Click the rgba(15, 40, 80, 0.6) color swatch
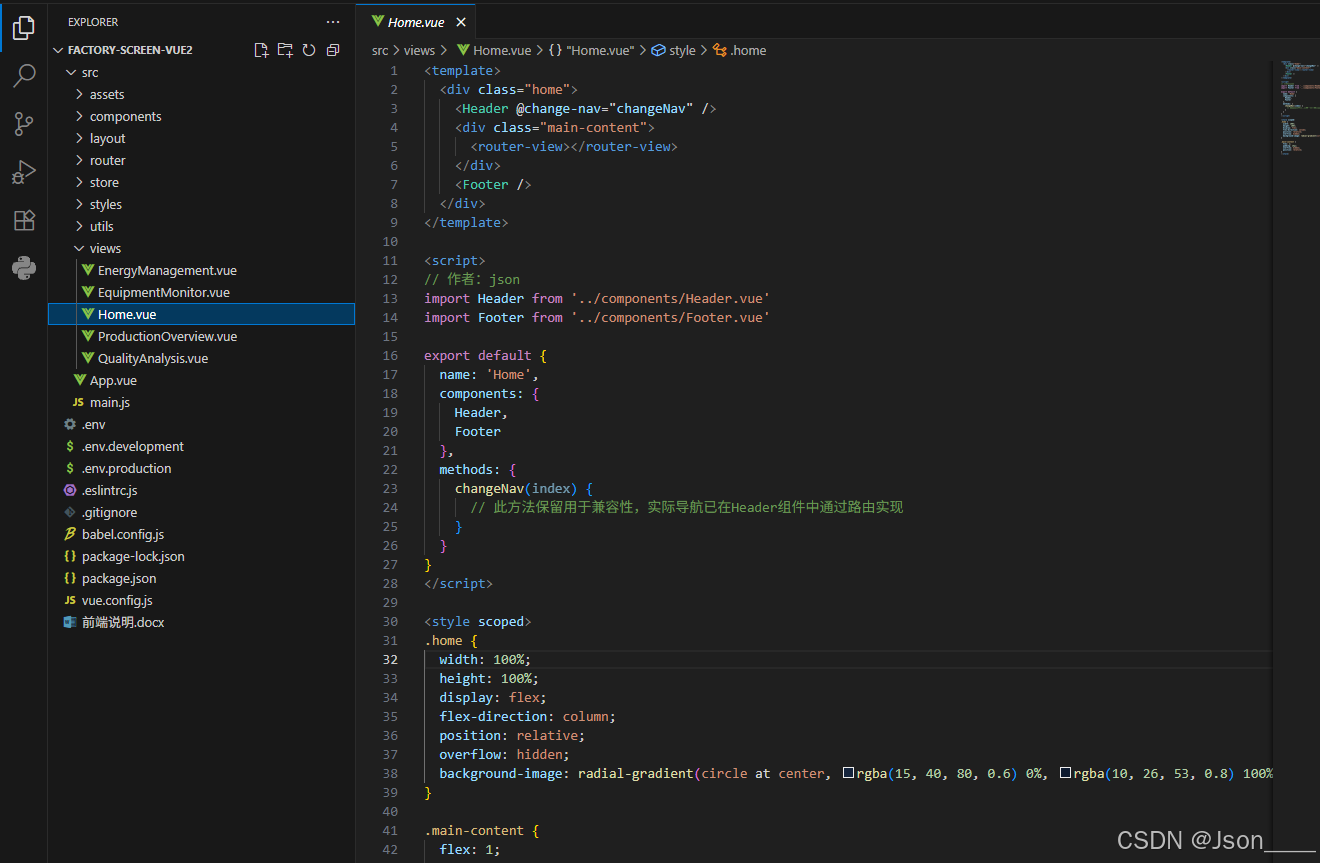 pyautogui.click(x=848, y=773)
